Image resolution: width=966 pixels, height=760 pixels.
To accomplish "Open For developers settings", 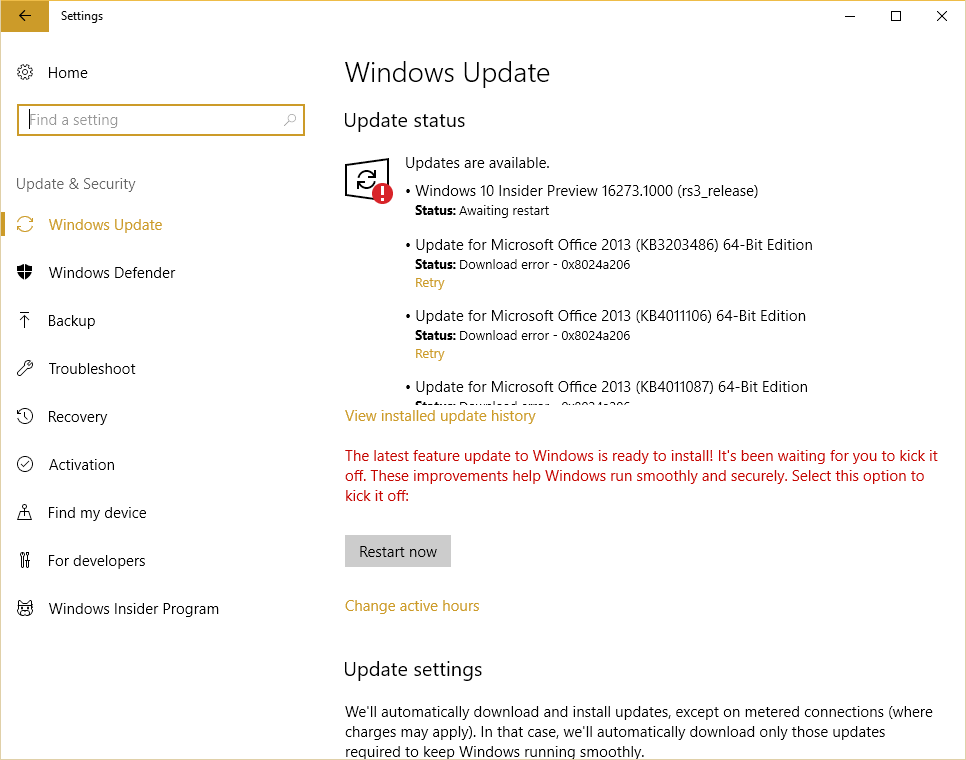I will (96, 561).
